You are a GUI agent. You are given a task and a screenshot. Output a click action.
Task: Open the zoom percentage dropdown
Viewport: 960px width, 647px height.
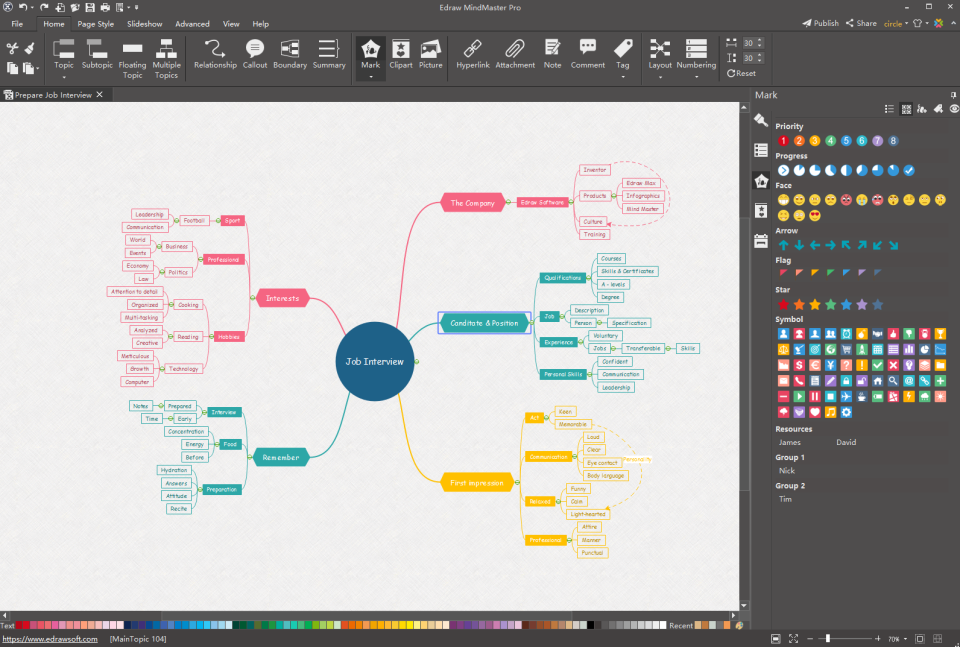click(905, 639)
